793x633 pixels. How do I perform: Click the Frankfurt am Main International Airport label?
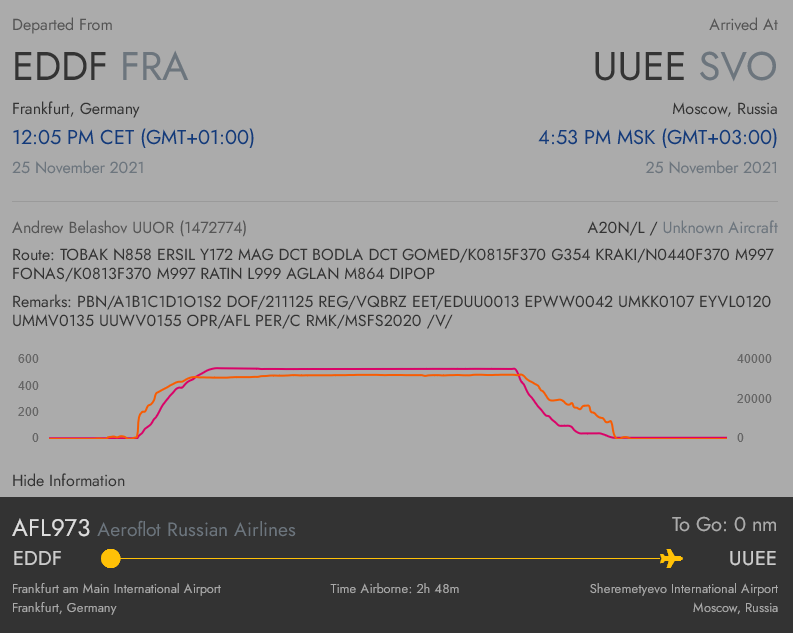coord(116,589)
